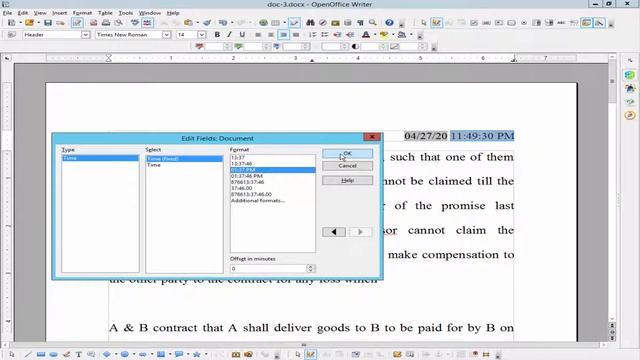Select the Ellipse drawing tool
640x360 pixels.
pos(53,354)
